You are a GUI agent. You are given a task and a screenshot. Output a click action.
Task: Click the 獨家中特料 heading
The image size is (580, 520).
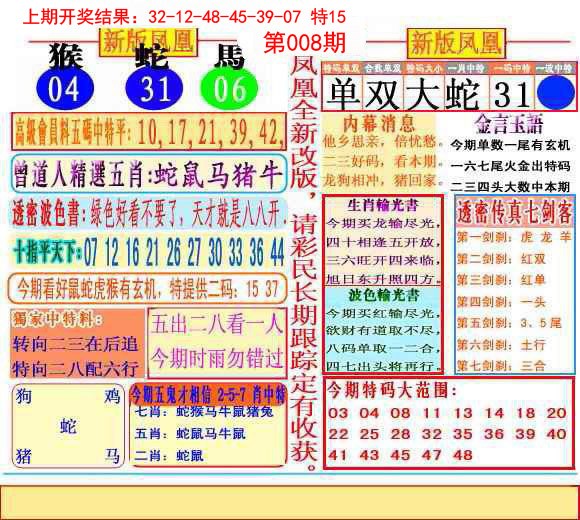(57, 319)
